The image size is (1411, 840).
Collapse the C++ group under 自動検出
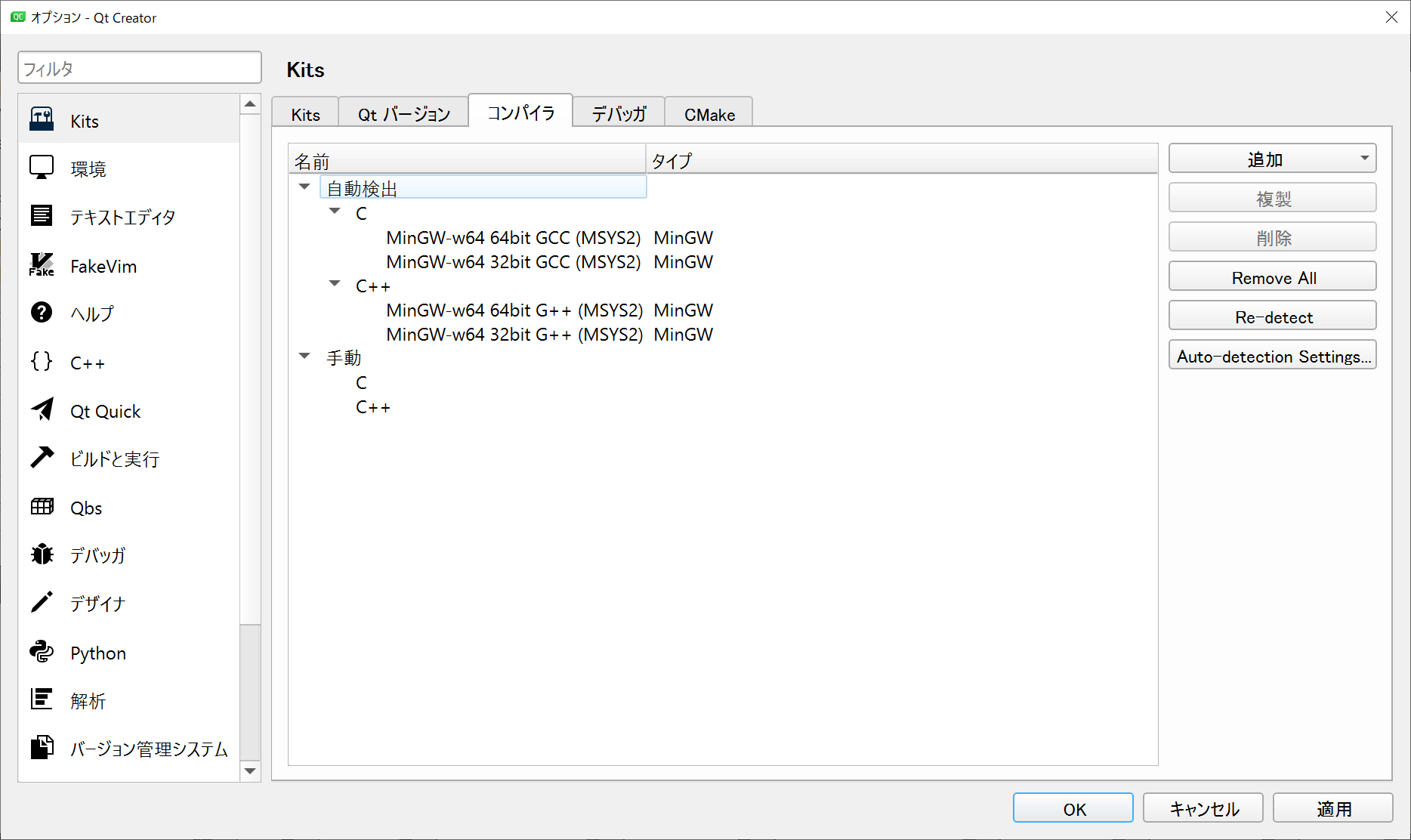pyautogui.click(x=335, y=284)
